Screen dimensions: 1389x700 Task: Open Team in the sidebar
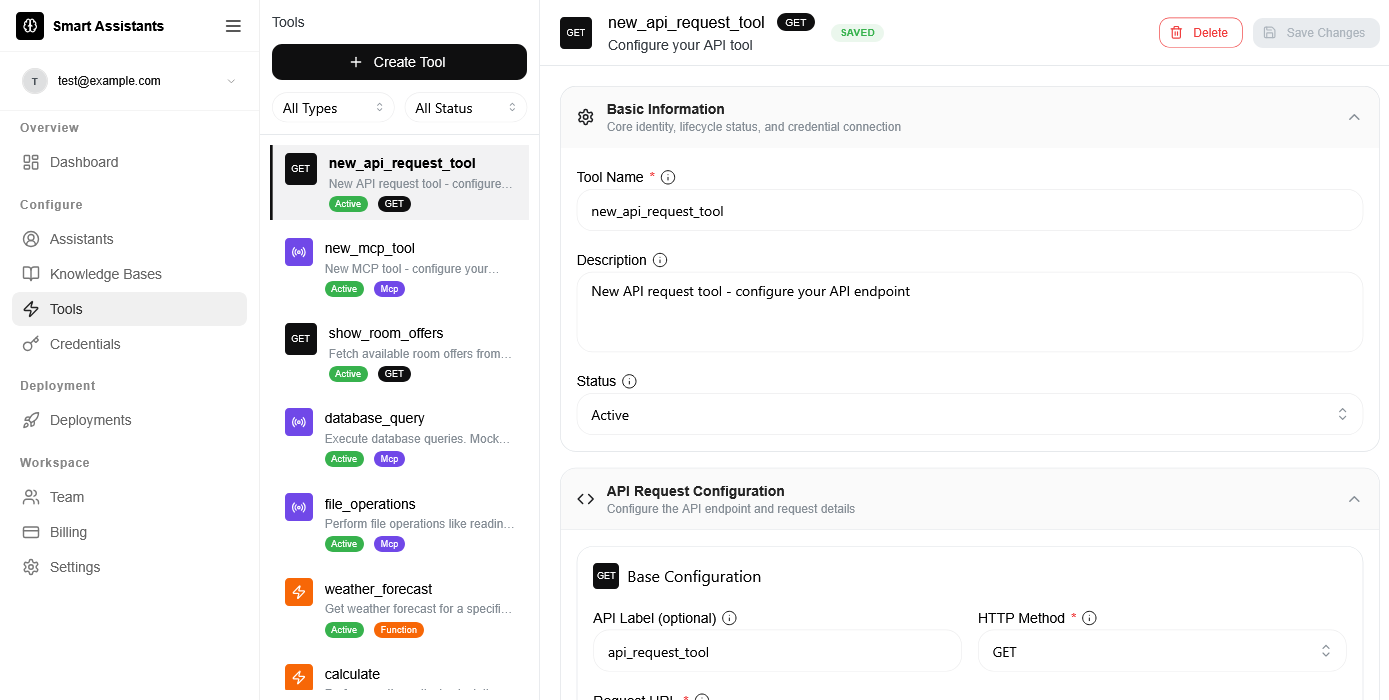pos(129,497)
